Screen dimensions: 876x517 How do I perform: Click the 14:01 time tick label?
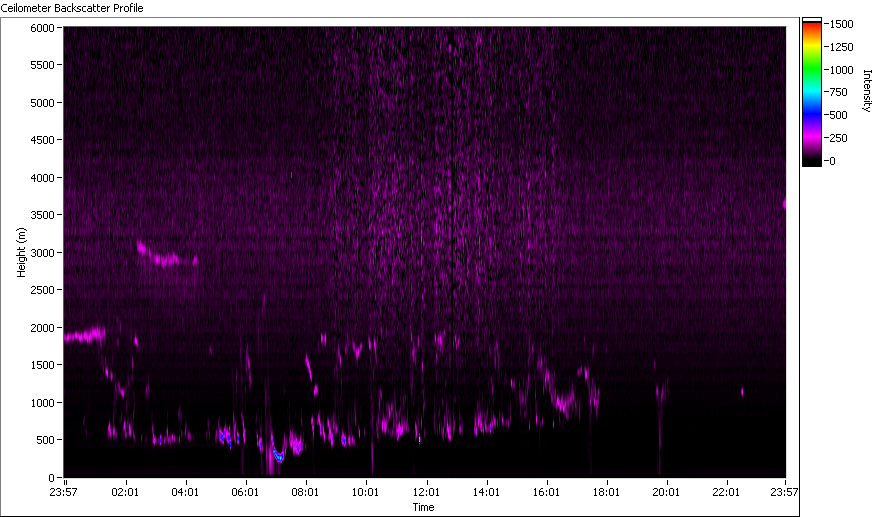click(486, 492)
